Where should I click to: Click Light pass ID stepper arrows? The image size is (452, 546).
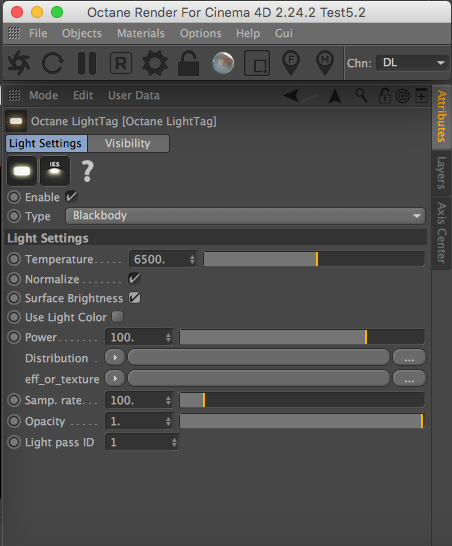[174, 442]
